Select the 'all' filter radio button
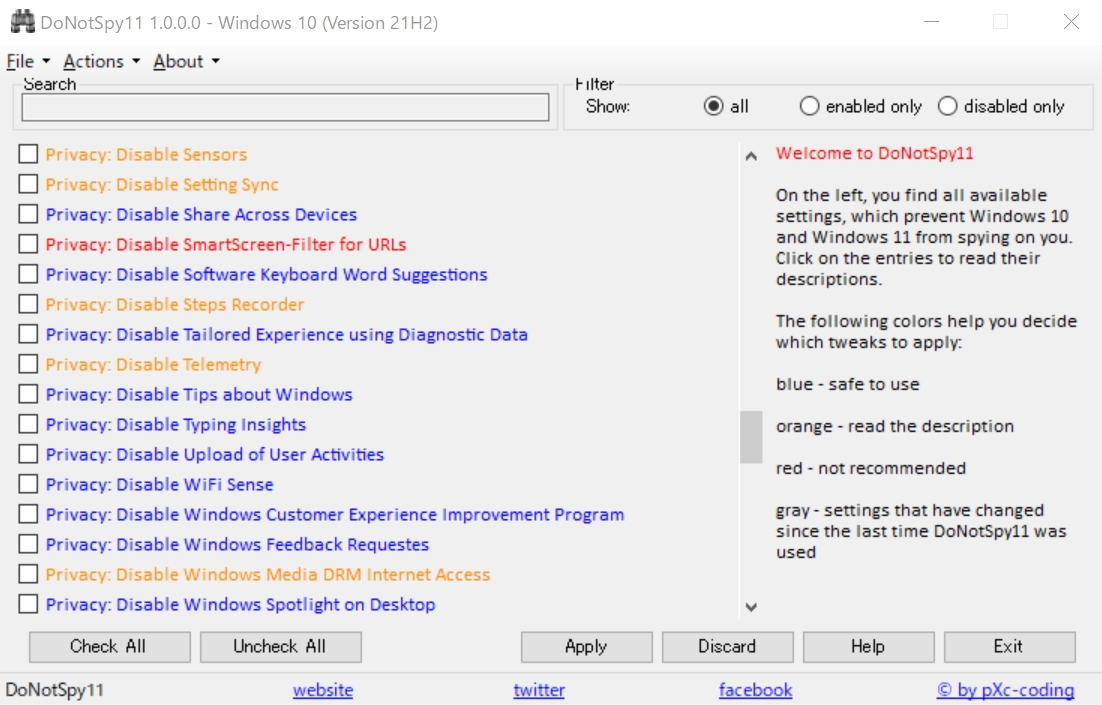The width and height of the screenshot is (1102, 705). point(713,106)
